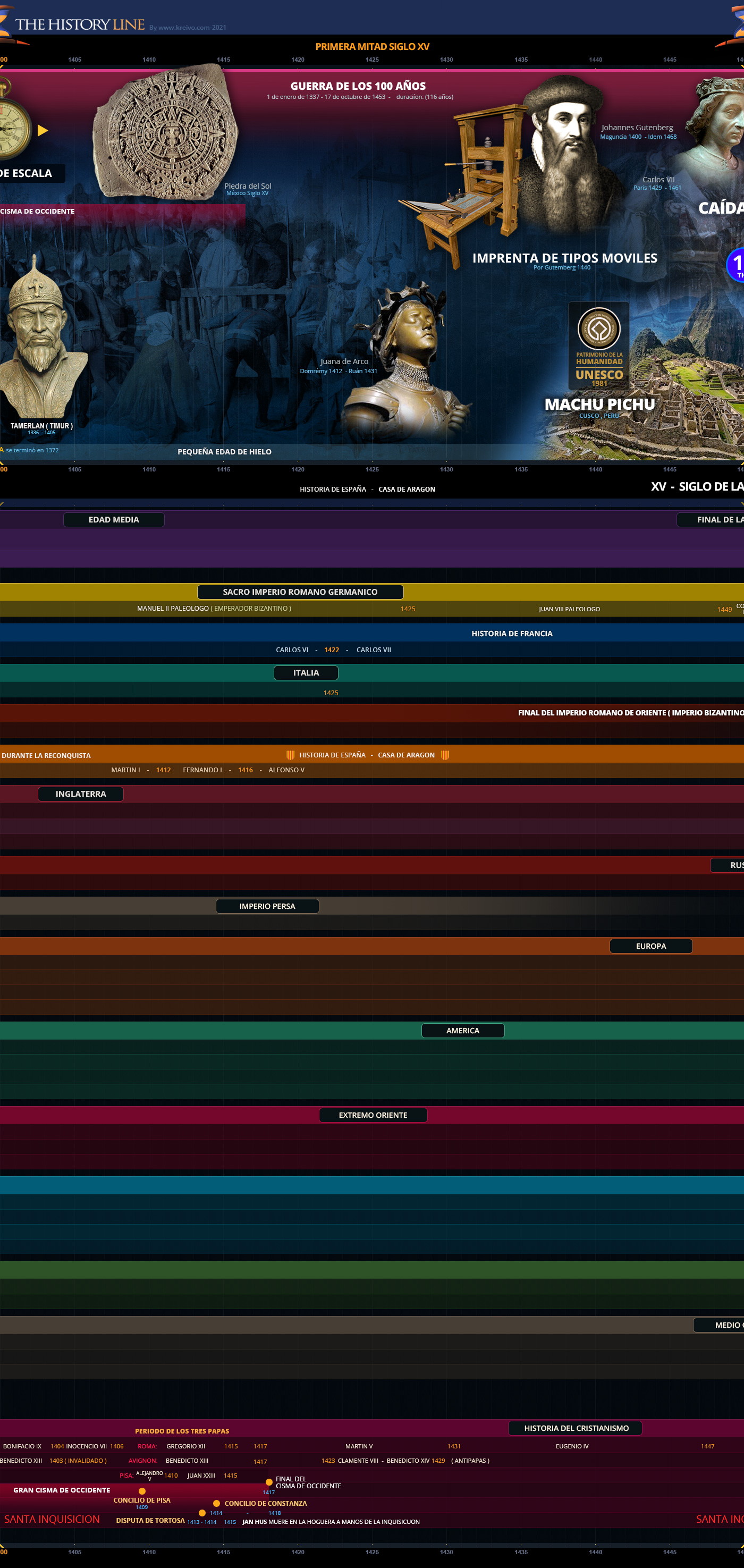Click the PRIMERA MITAD SIGLO XV heading
The height and width of the screenshot is (1568, 744).
373,46
